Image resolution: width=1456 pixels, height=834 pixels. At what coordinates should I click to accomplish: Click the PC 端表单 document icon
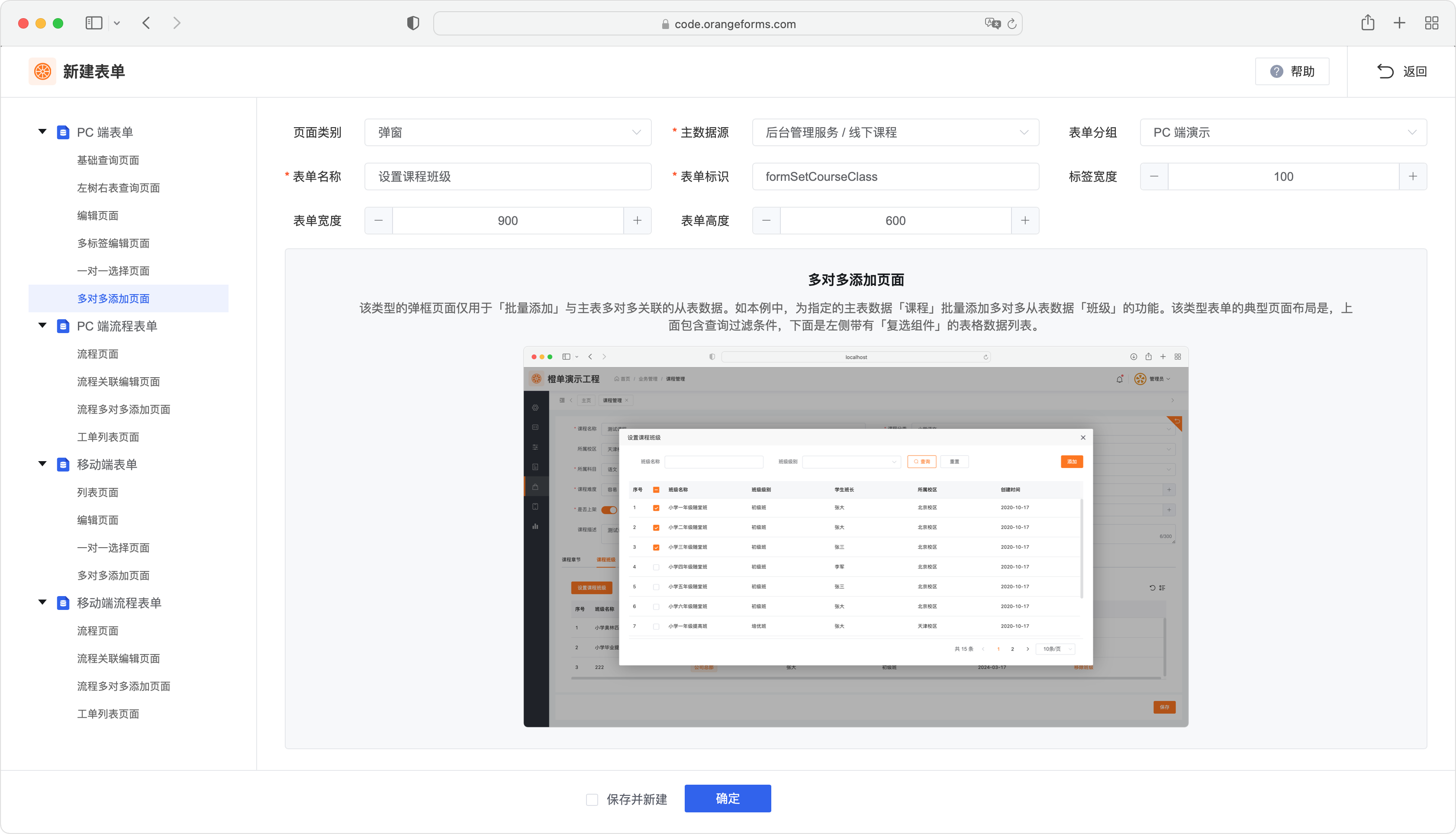(x=63, y=132)
